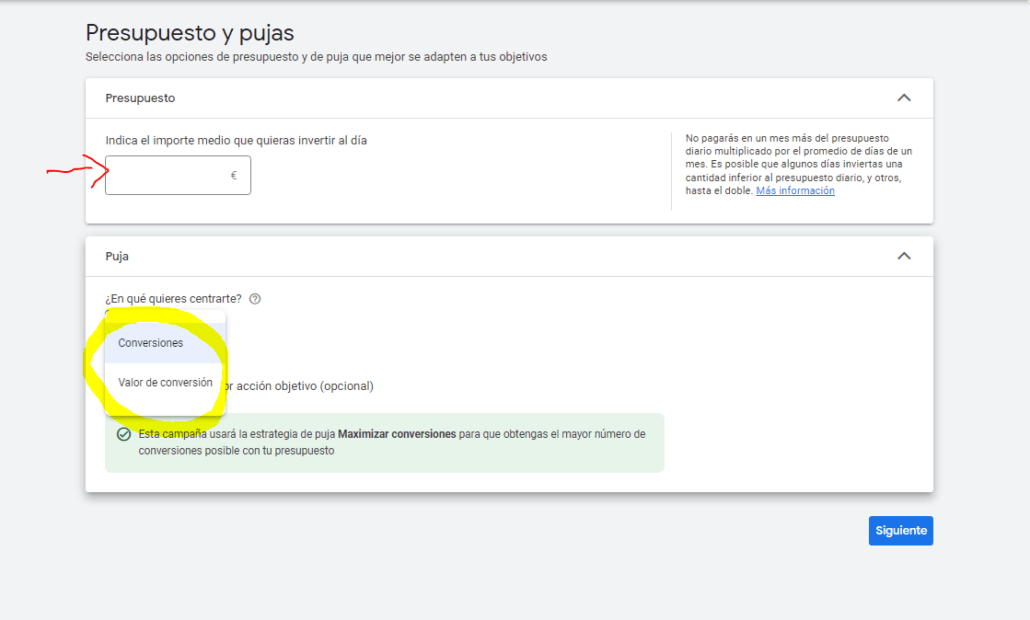The image size is (1030, 620).
Task: Open the Más información link
Action: [x=795, y=191]
